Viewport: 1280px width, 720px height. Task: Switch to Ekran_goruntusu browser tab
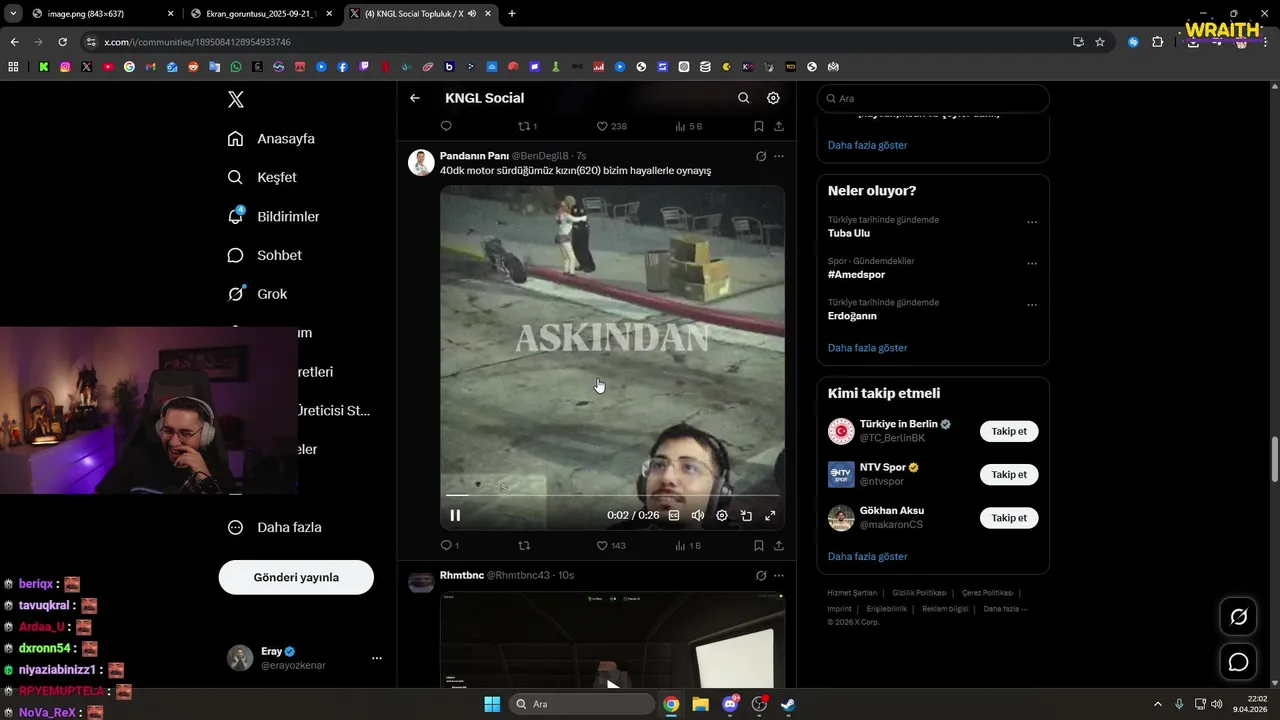(x=261, y=14)
